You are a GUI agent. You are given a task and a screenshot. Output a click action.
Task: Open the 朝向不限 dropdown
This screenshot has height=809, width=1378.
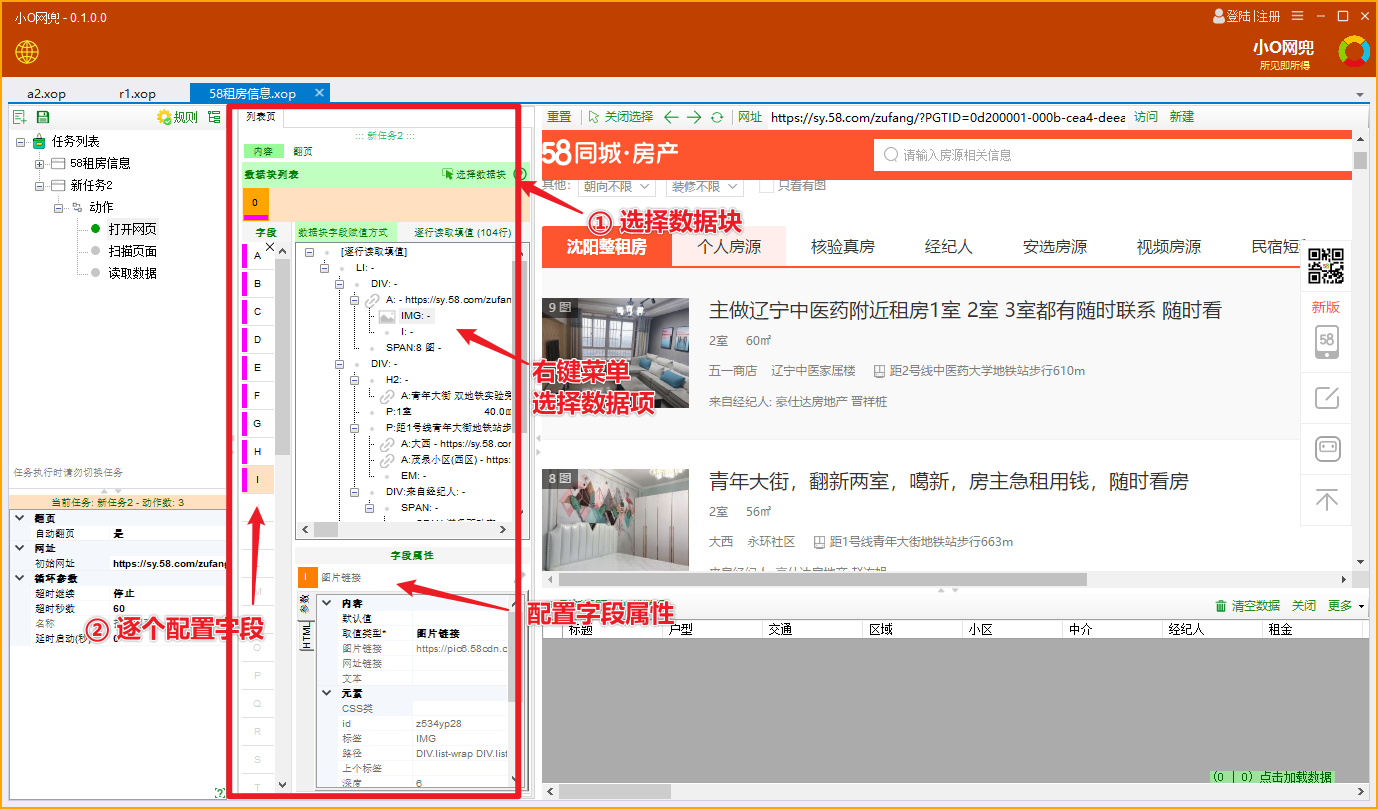coord(616,186)
